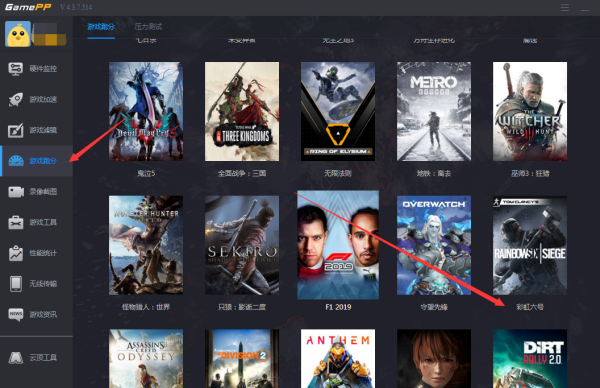Open the hamburger menu in title bar
The width and height of the screenshot is (600, 388).
[x=565, y=8]
